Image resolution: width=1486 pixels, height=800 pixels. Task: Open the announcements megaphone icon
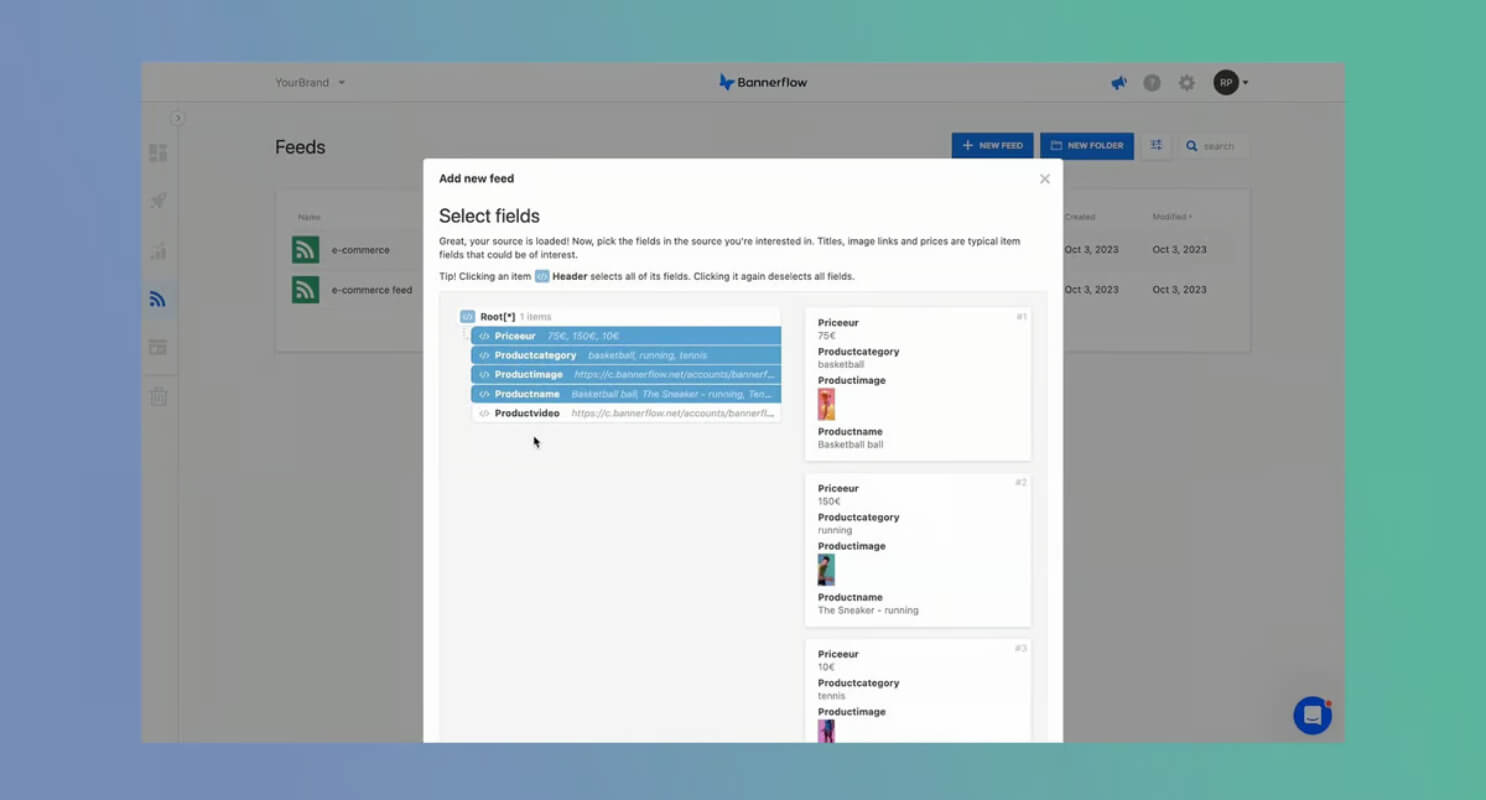pyautogui.click(x=1119, y=83)
